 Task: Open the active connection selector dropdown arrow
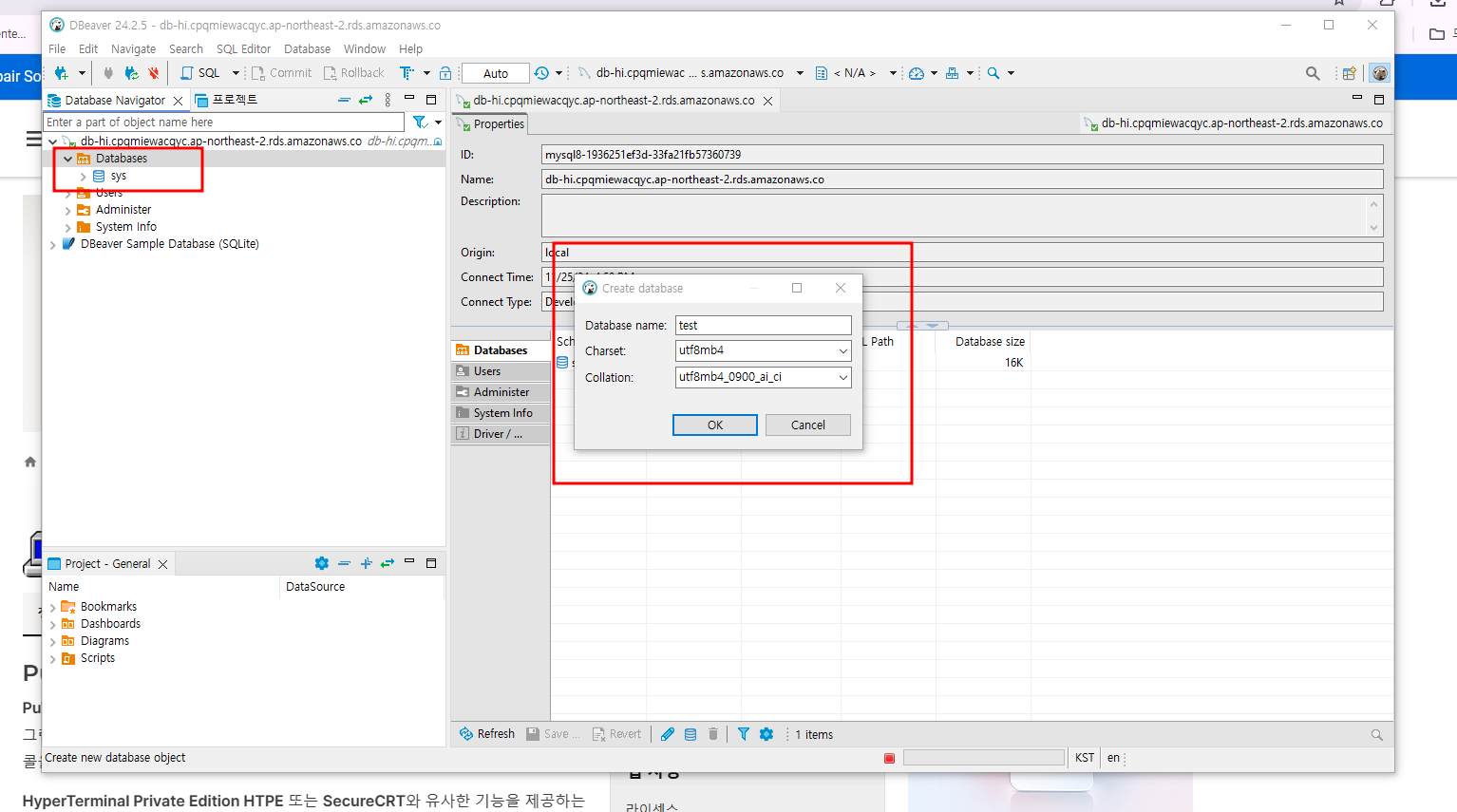[x=800, y=73]
